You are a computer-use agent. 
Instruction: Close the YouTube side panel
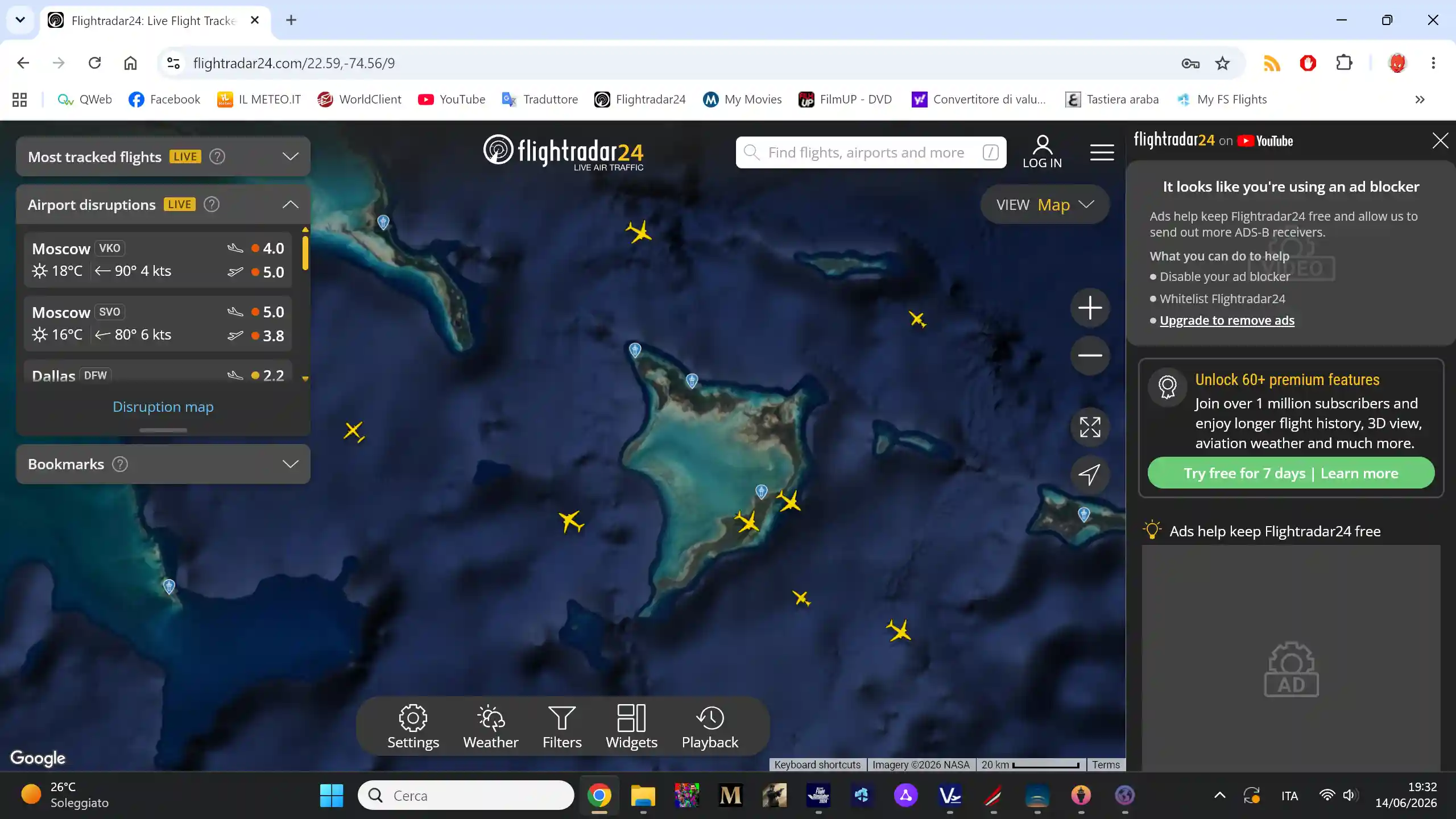click(1440, 140)
